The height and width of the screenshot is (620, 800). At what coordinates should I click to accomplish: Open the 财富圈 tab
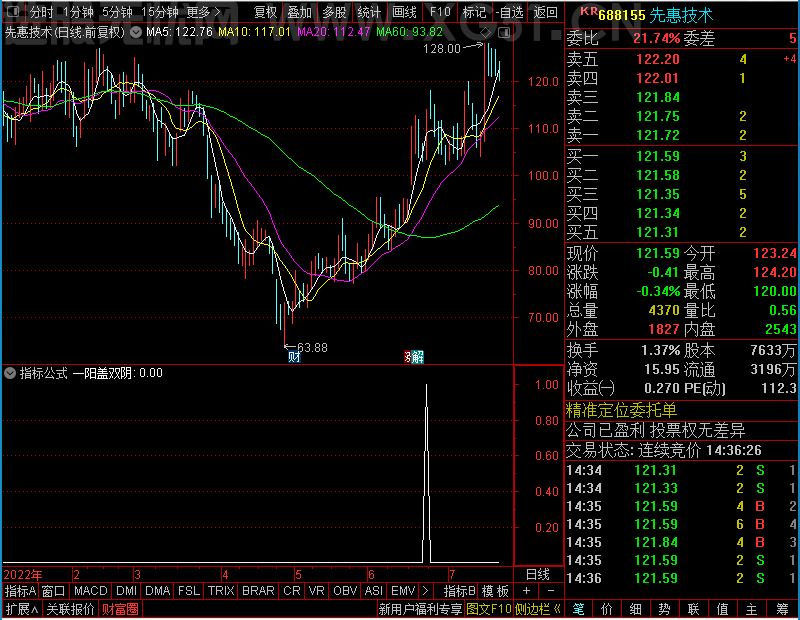tap(120, 609)
